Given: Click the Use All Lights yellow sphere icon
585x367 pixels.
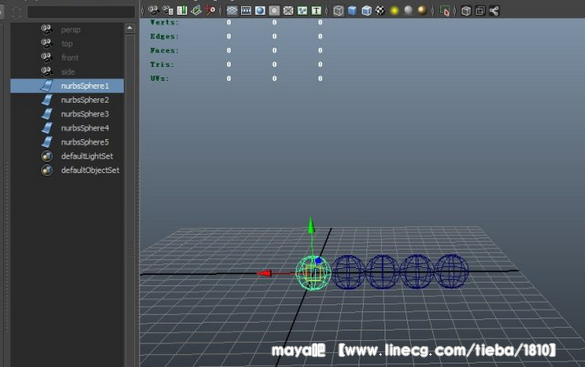Looking at the screenshot, I should pos(394,11).
